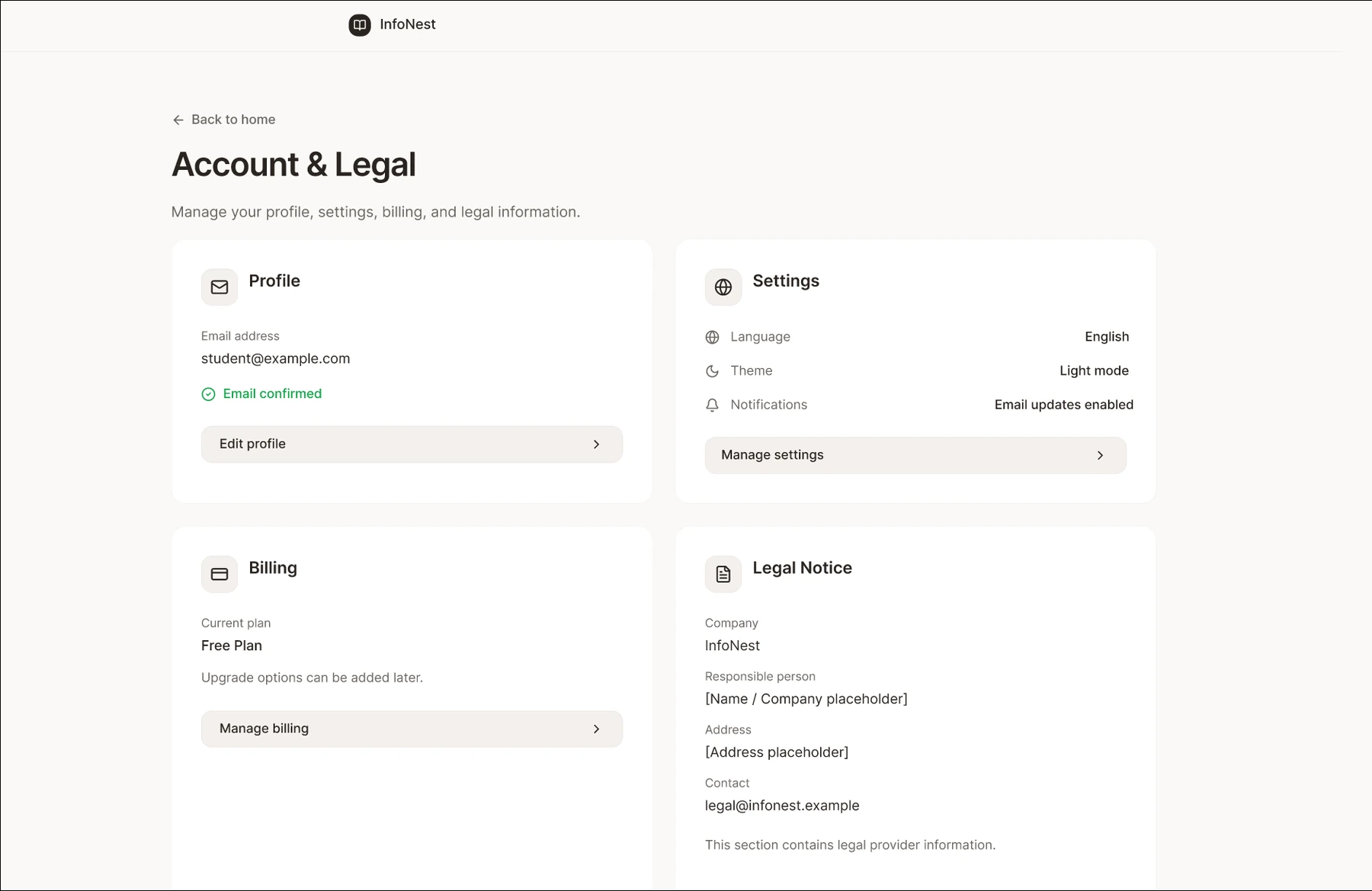Click the Free Plan text
Screen dimensions: 1372x891
coord(232,646)
